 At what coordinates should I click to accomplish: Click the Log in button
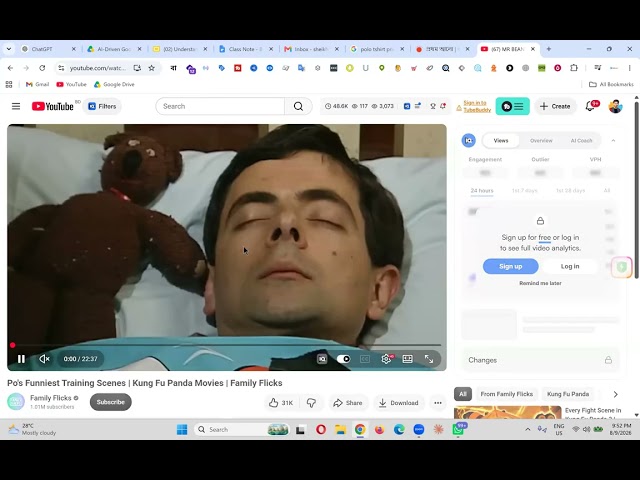(570, 266)
